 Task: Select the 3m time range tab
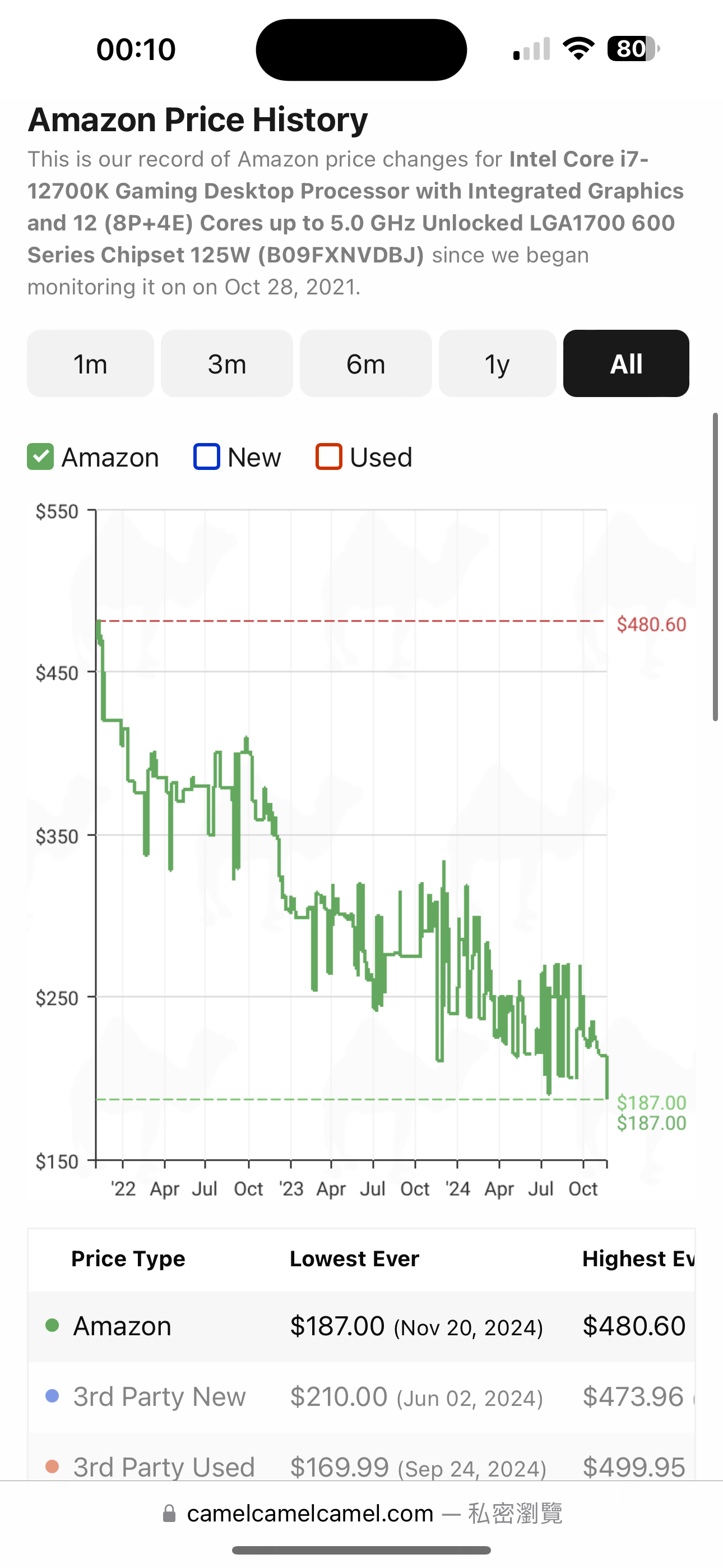point(227,364)
